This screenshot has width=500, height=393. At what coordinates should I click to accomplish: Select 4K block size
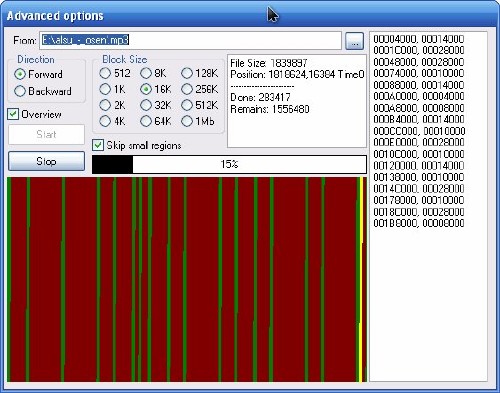pos(113,121)
